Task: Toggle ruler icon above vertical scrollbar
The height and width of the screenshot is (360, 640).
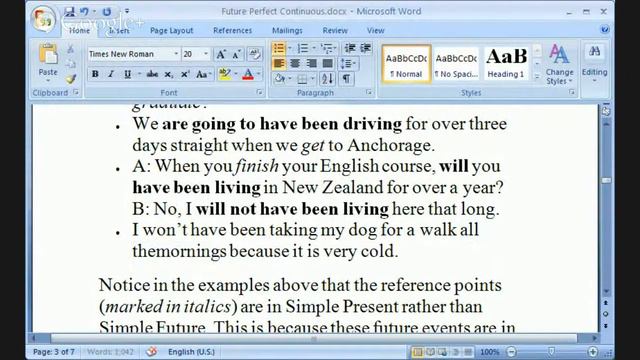Action: coord(606,111)
